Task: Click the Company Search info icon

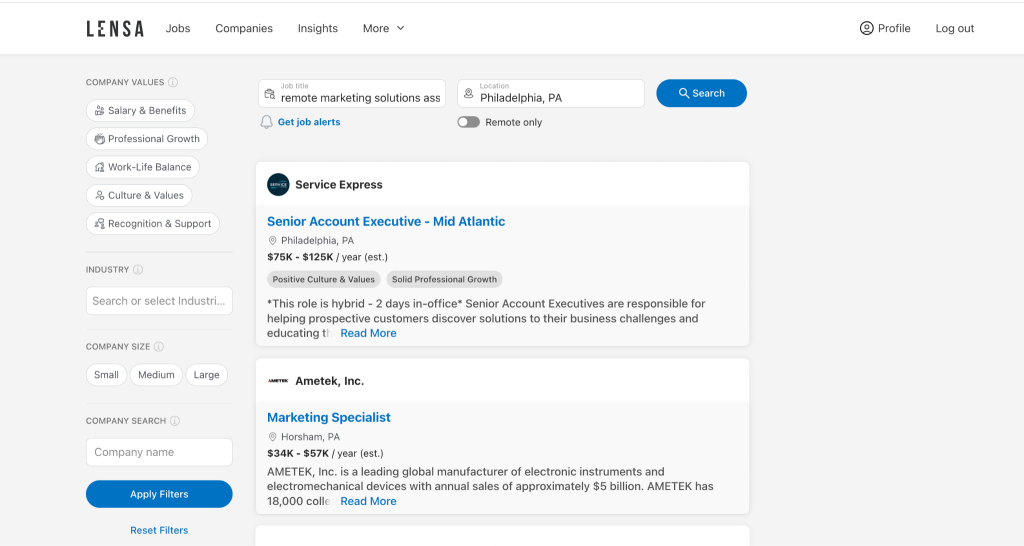Action: tap(175, 421)
